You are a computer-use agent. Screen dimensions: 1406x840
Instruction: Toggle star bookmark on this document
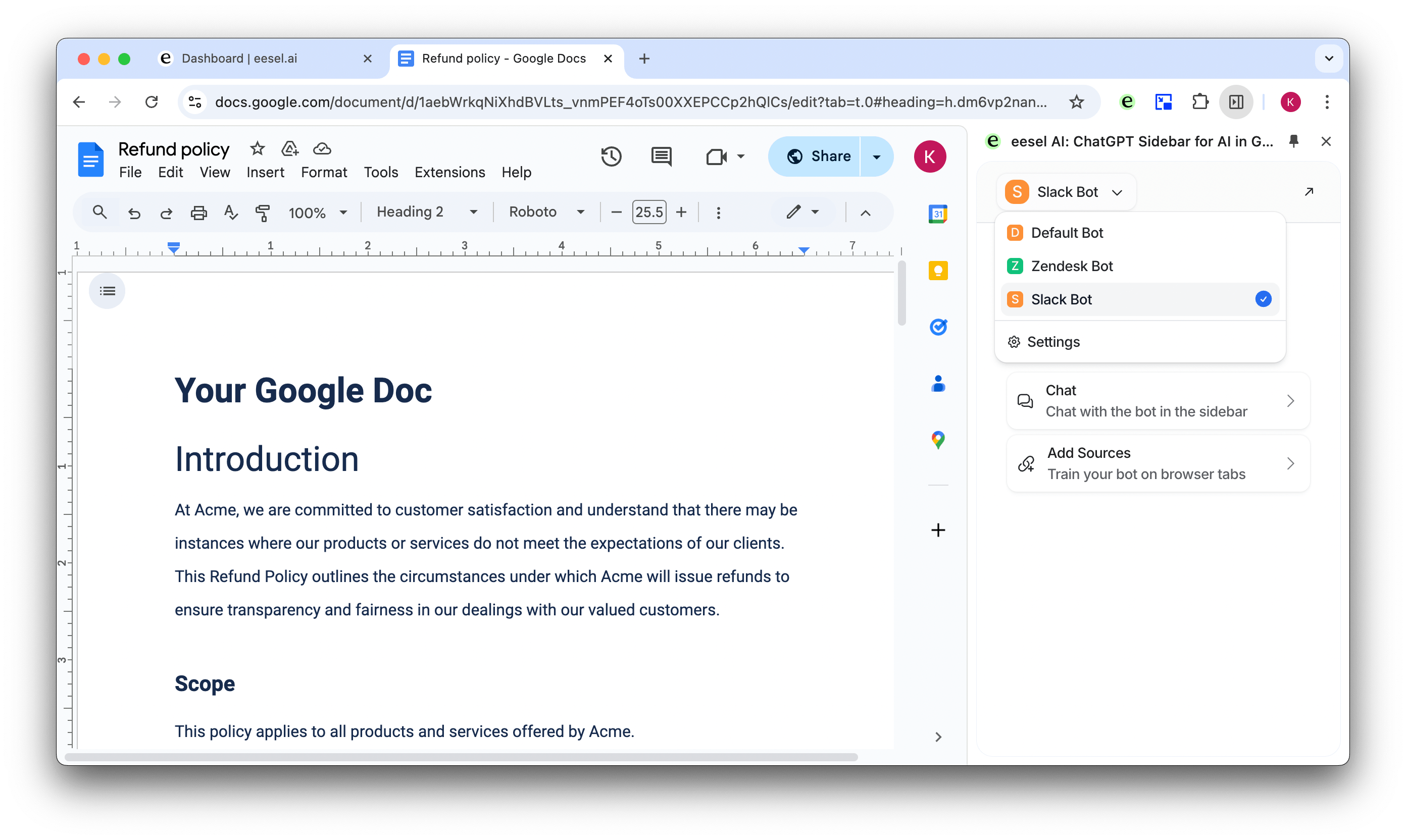[258, 148]
